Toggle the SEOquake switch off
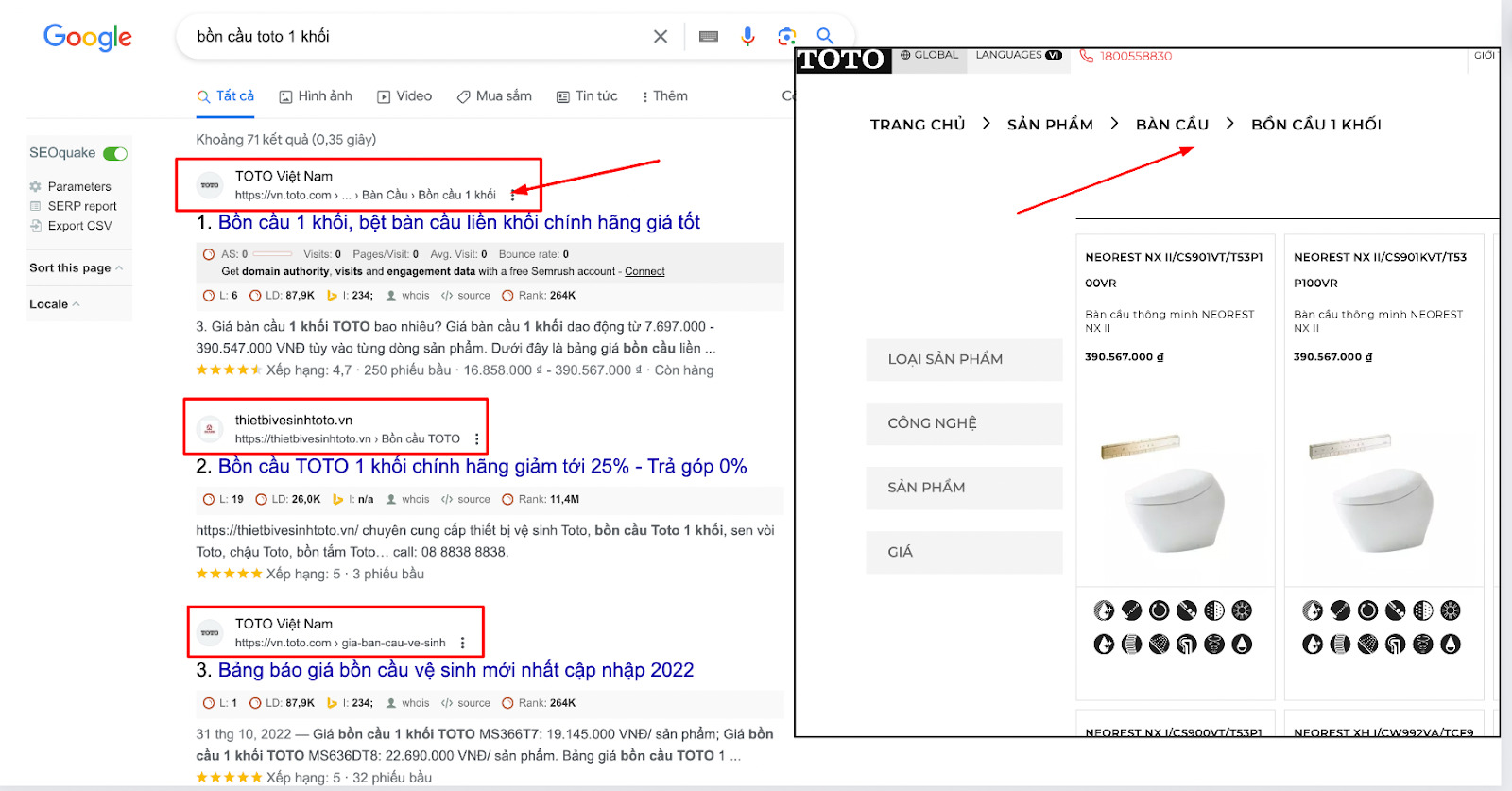1512x791 pixels. [x=115, y=154]
